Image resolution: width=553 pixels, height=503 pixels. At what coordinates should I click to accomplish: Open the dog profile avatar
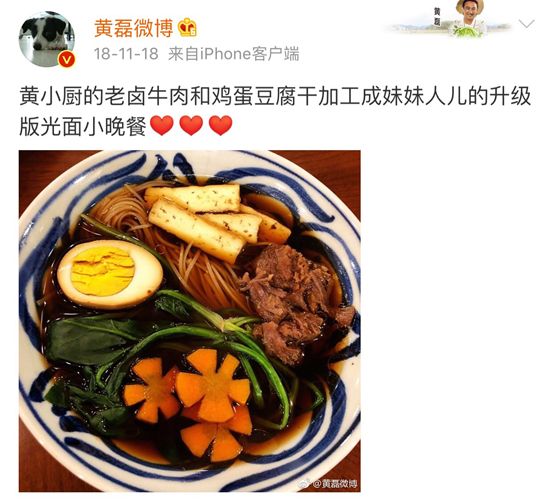47,39
